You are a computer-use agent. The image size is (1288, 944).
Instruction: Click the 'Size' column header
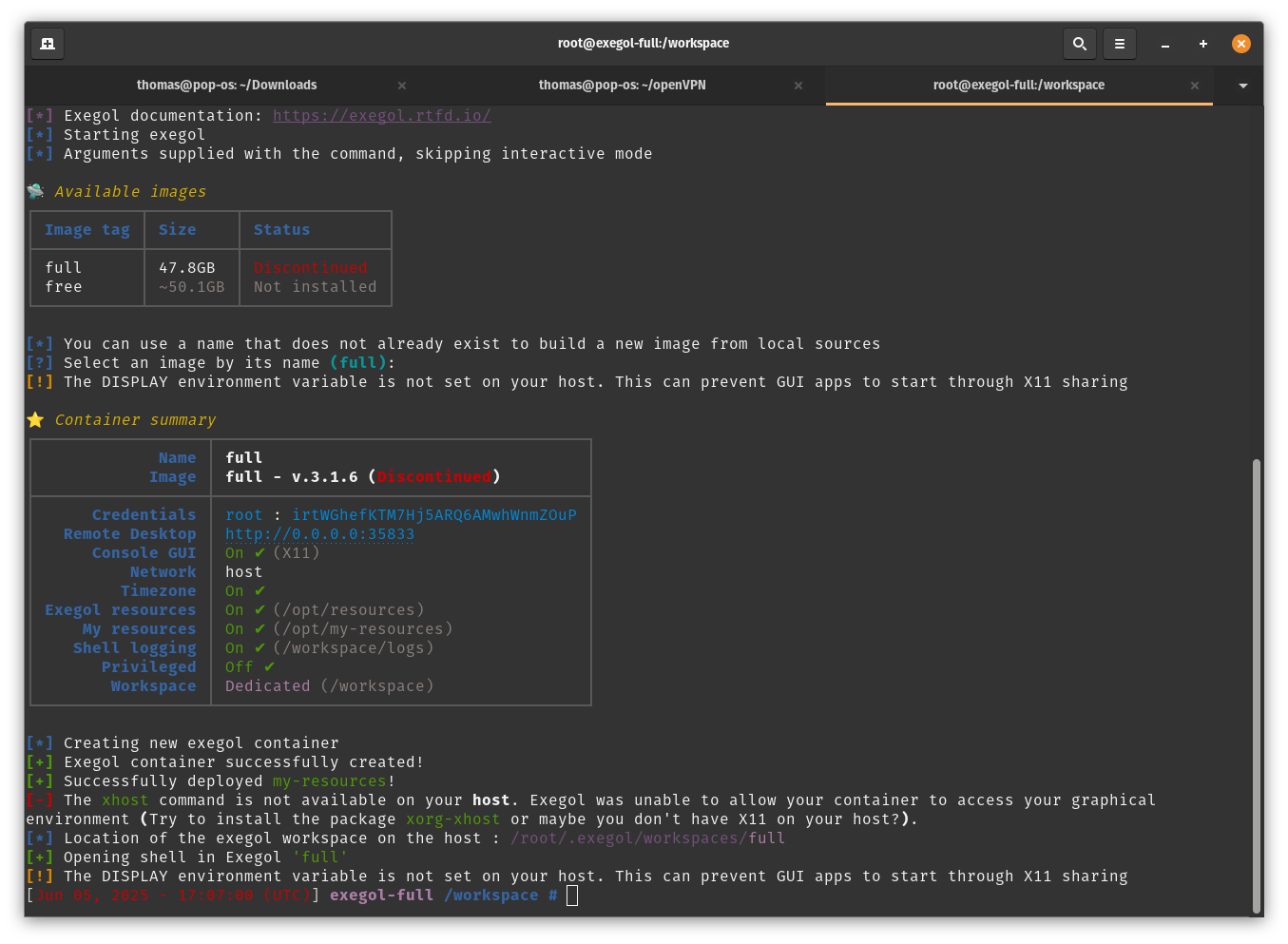click(178, 230)
